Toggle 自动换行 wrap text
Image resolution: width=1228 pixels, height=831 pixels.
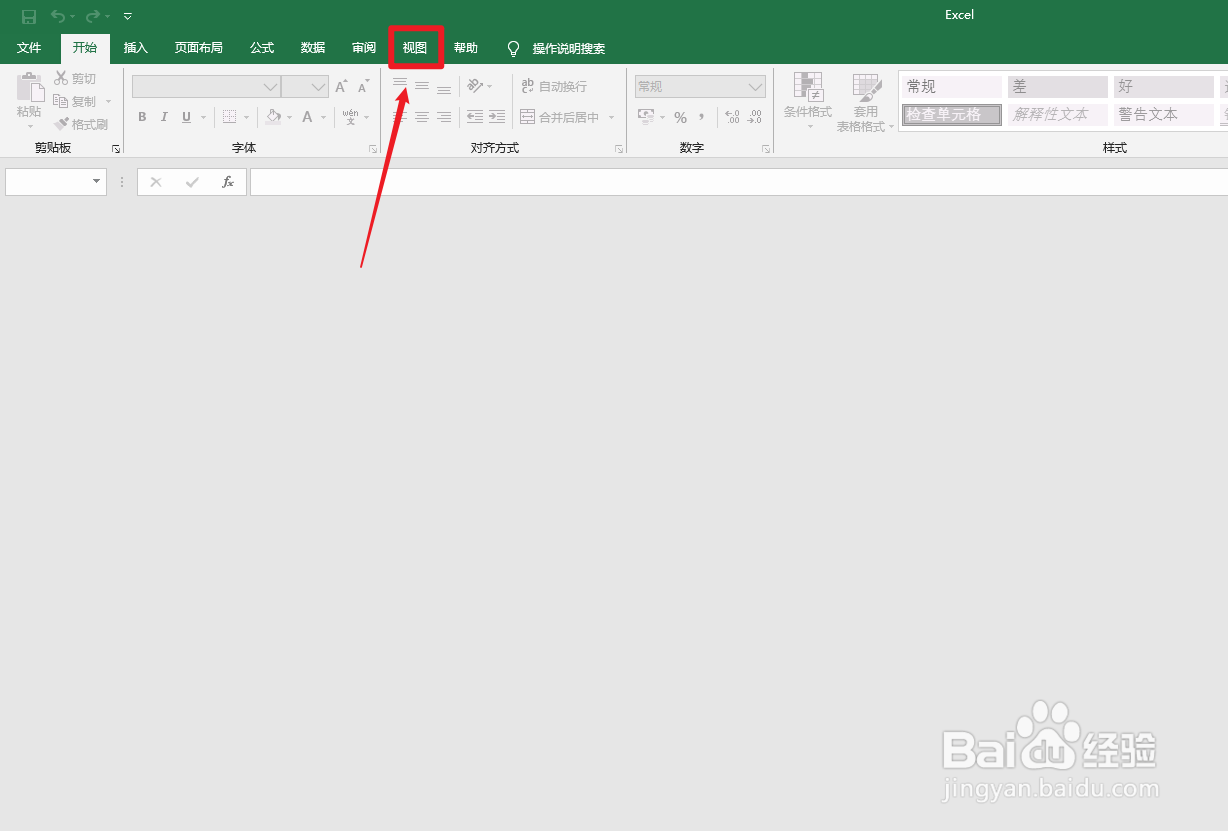554,87
